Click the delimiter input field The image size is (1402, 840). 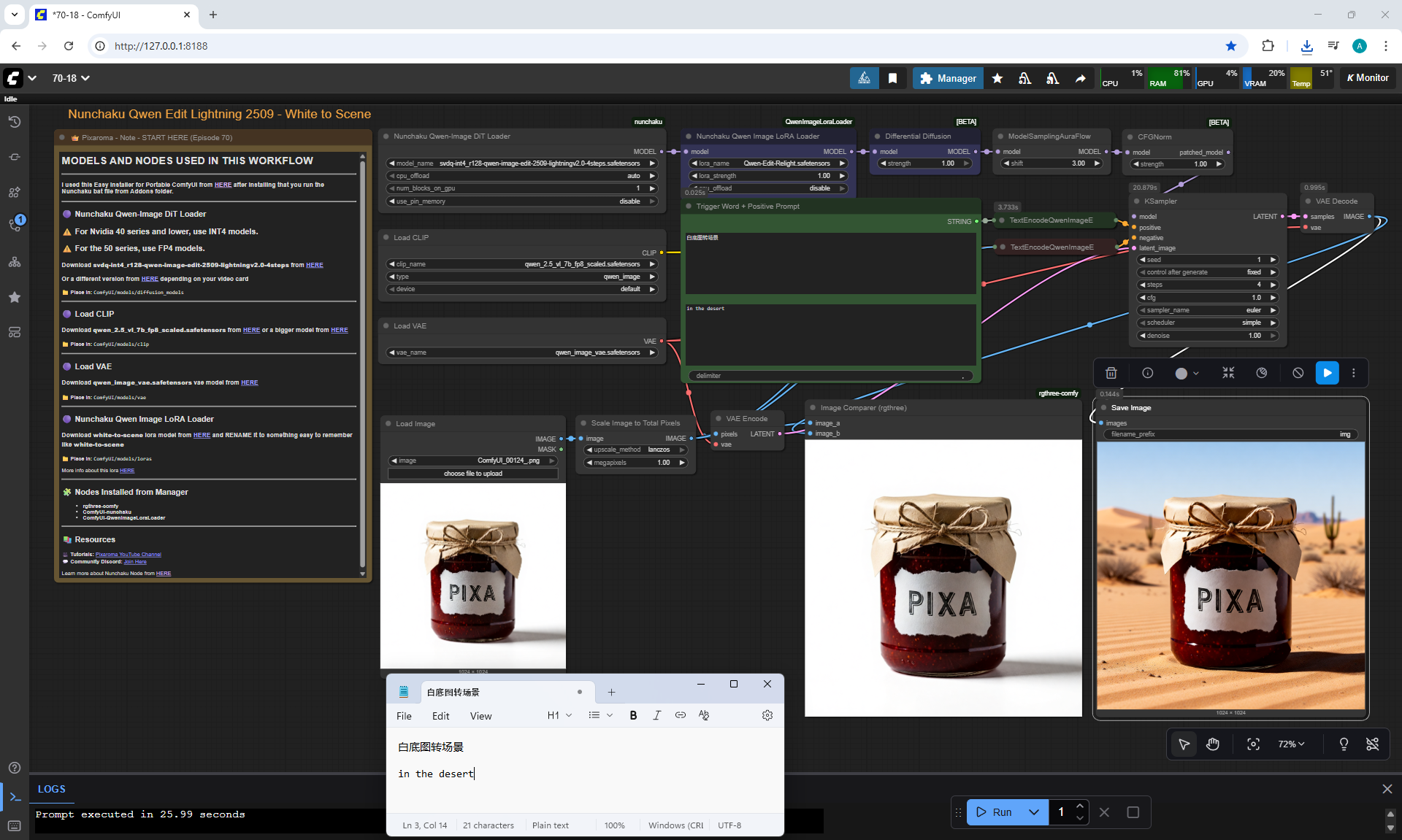coord(830,376)
